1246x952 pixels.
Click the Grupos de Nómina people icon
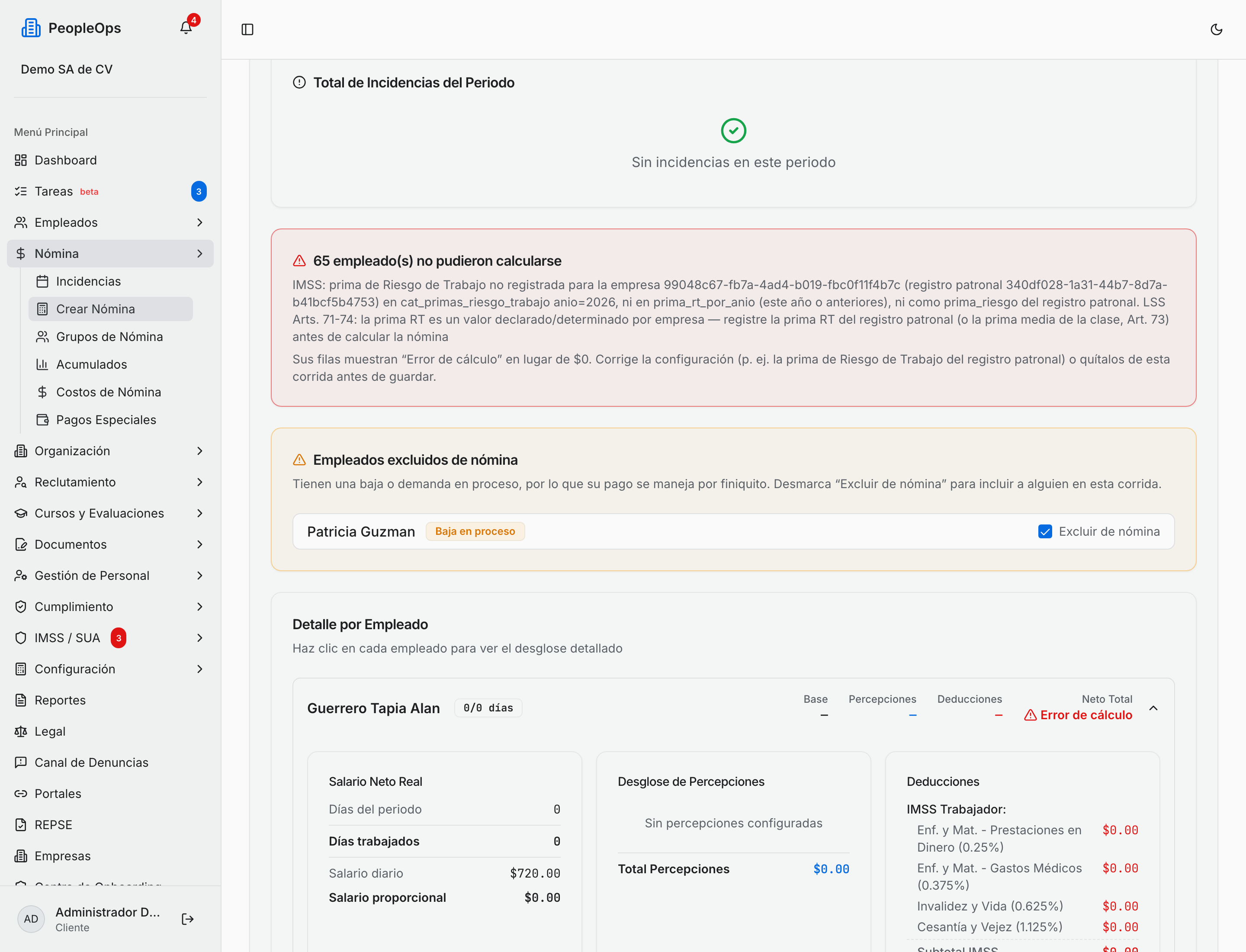tap(42, 337)
